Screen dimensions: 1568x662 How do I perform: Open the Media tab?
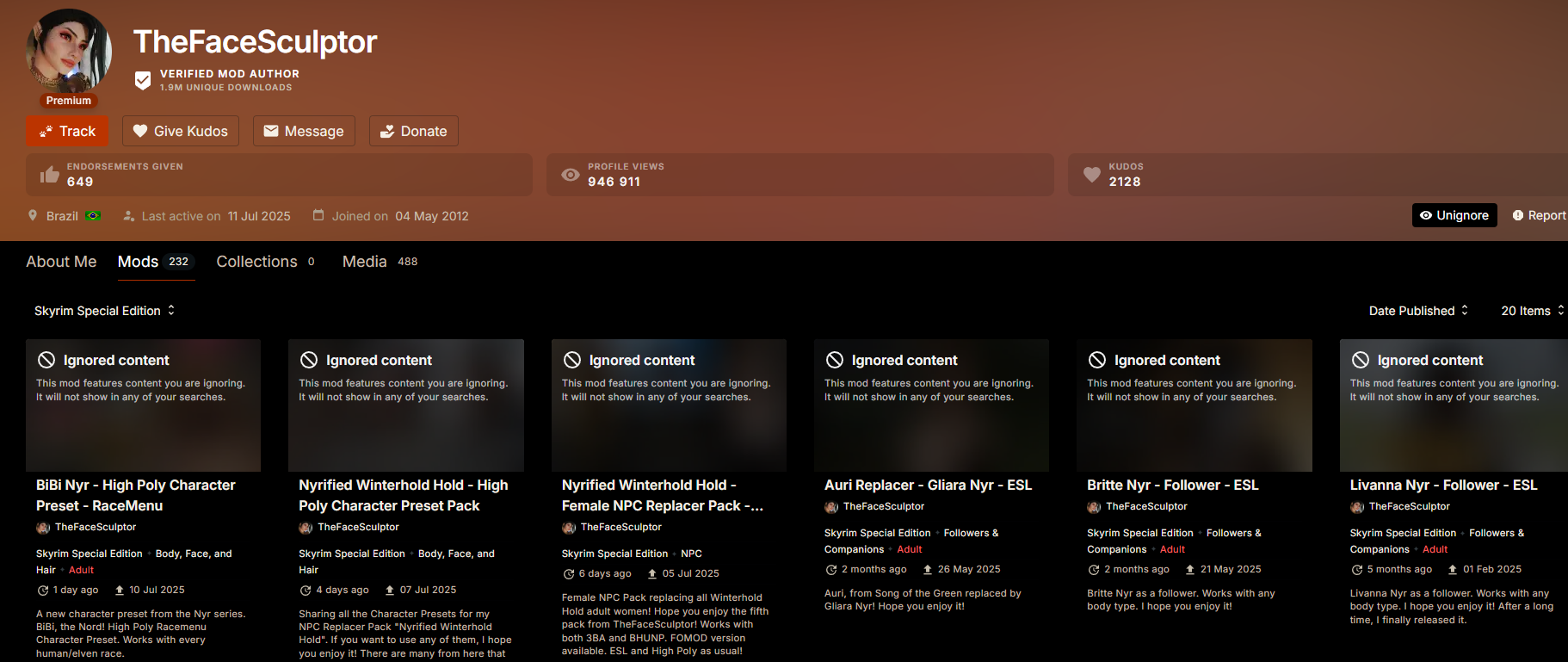point(380,262)
